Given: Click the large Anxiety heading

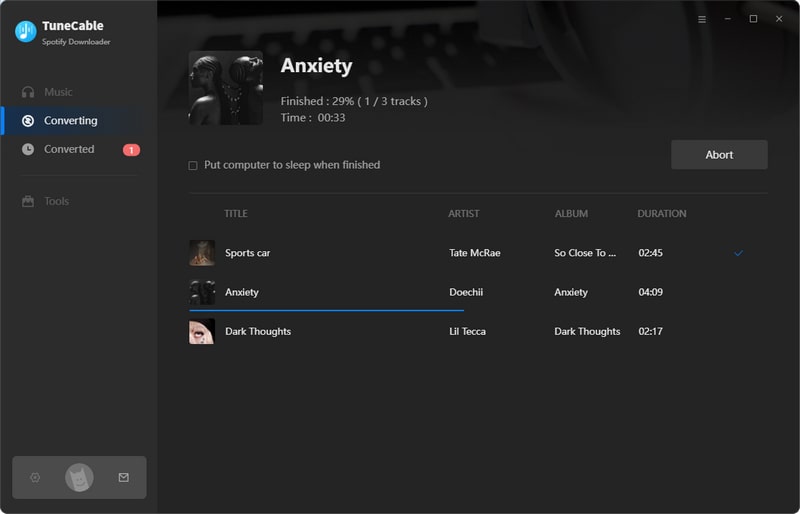Looking at the screenshot, I should pos(316,65).
